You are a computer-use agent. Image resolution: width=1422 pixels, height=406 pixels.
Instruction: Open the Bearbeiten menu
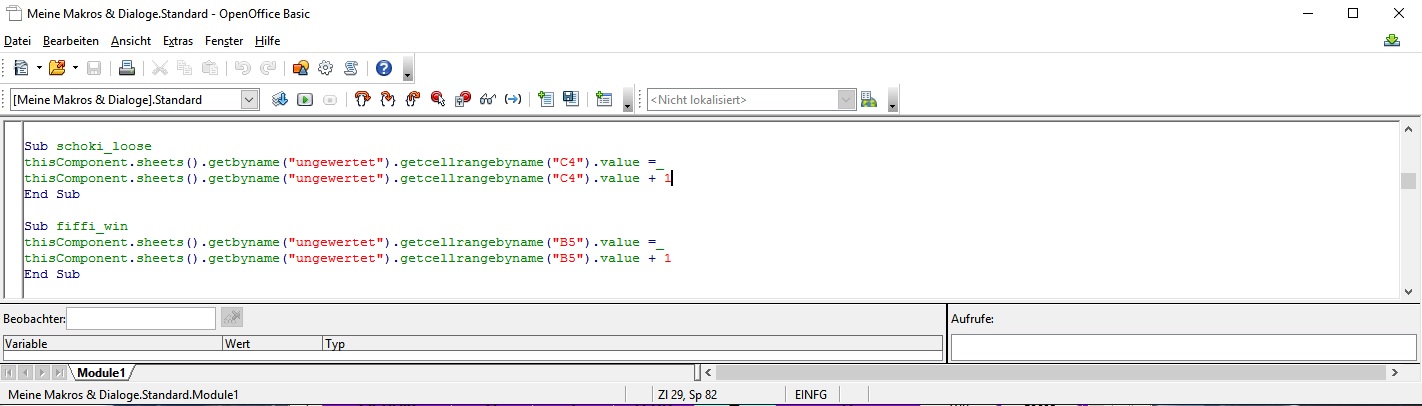[x=70, y=41]
